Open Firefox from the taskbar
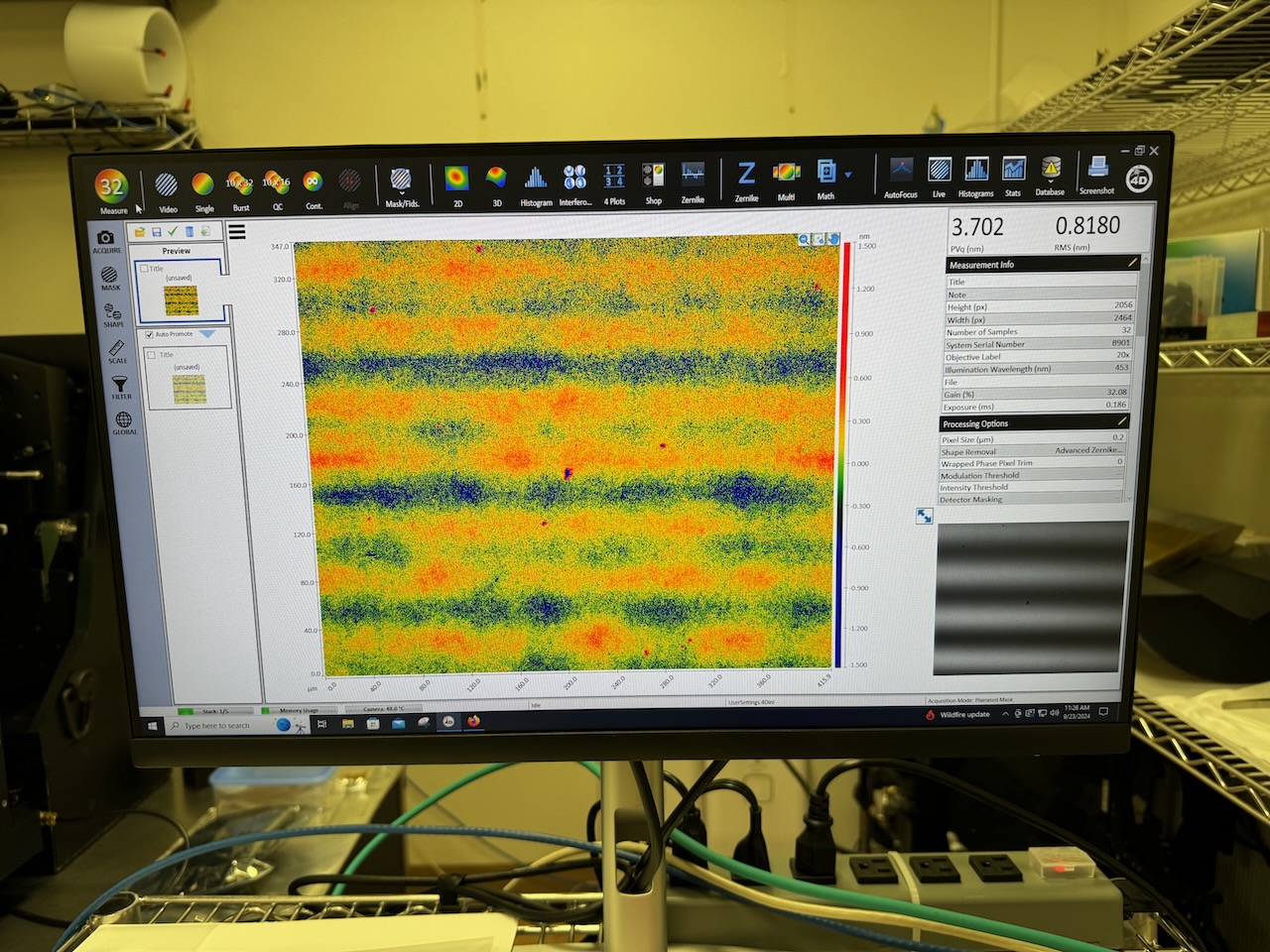The image size is (1270, 952). [473, 721]
